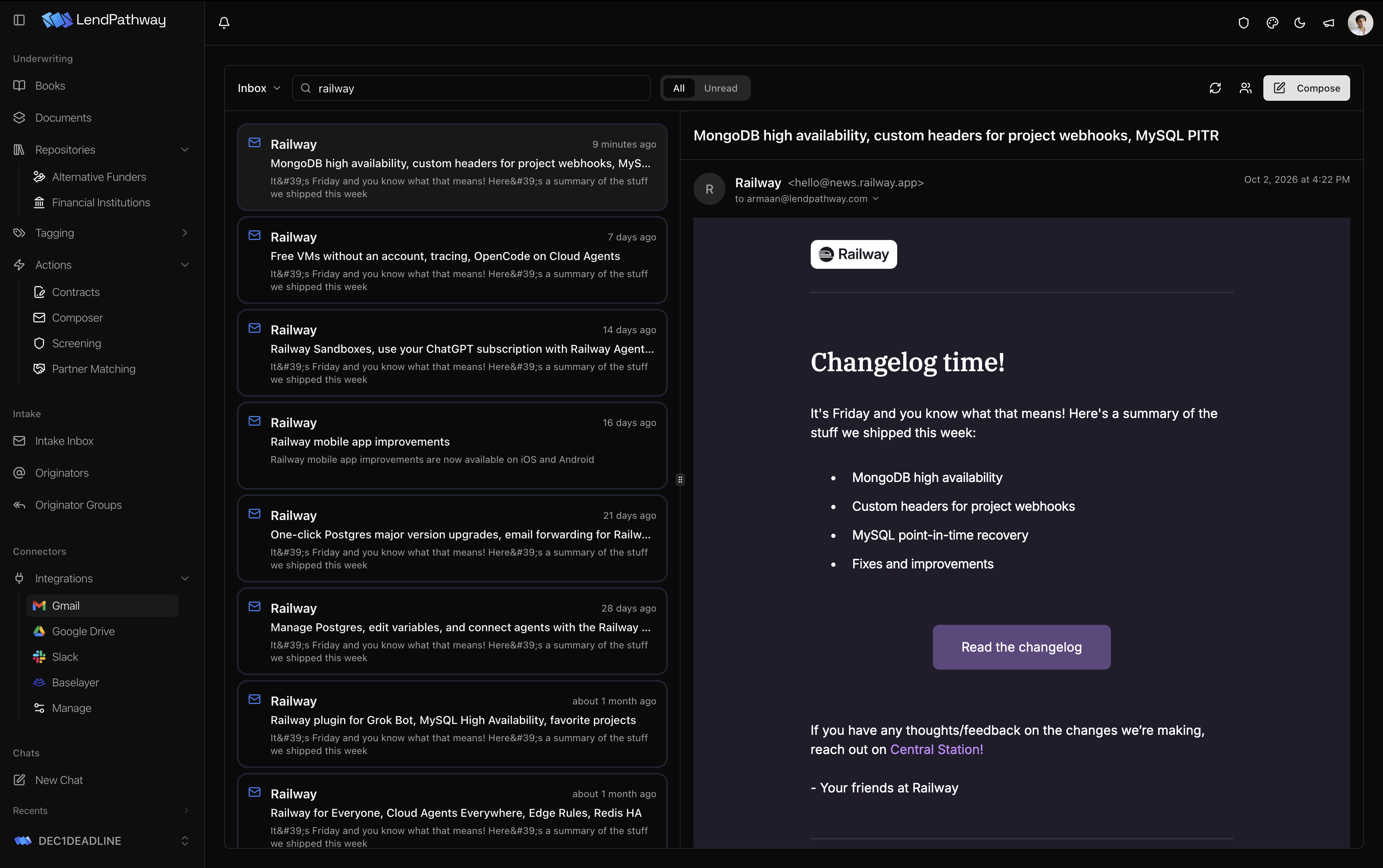Open the contacts people icon
Viewport: 1383px width, 868px height.
tap(1245, 88)
